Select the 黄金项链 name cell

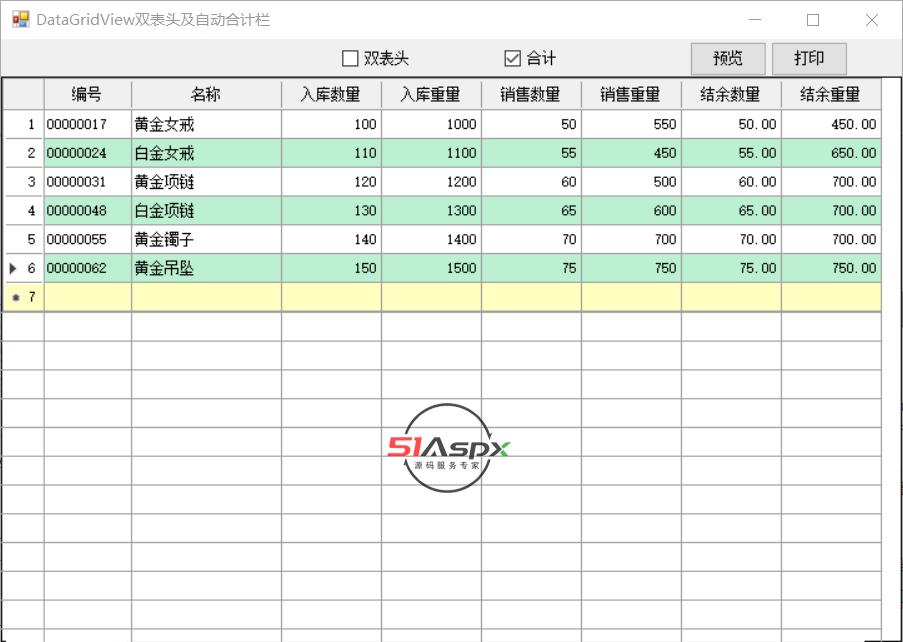click(x=206, y=182)
